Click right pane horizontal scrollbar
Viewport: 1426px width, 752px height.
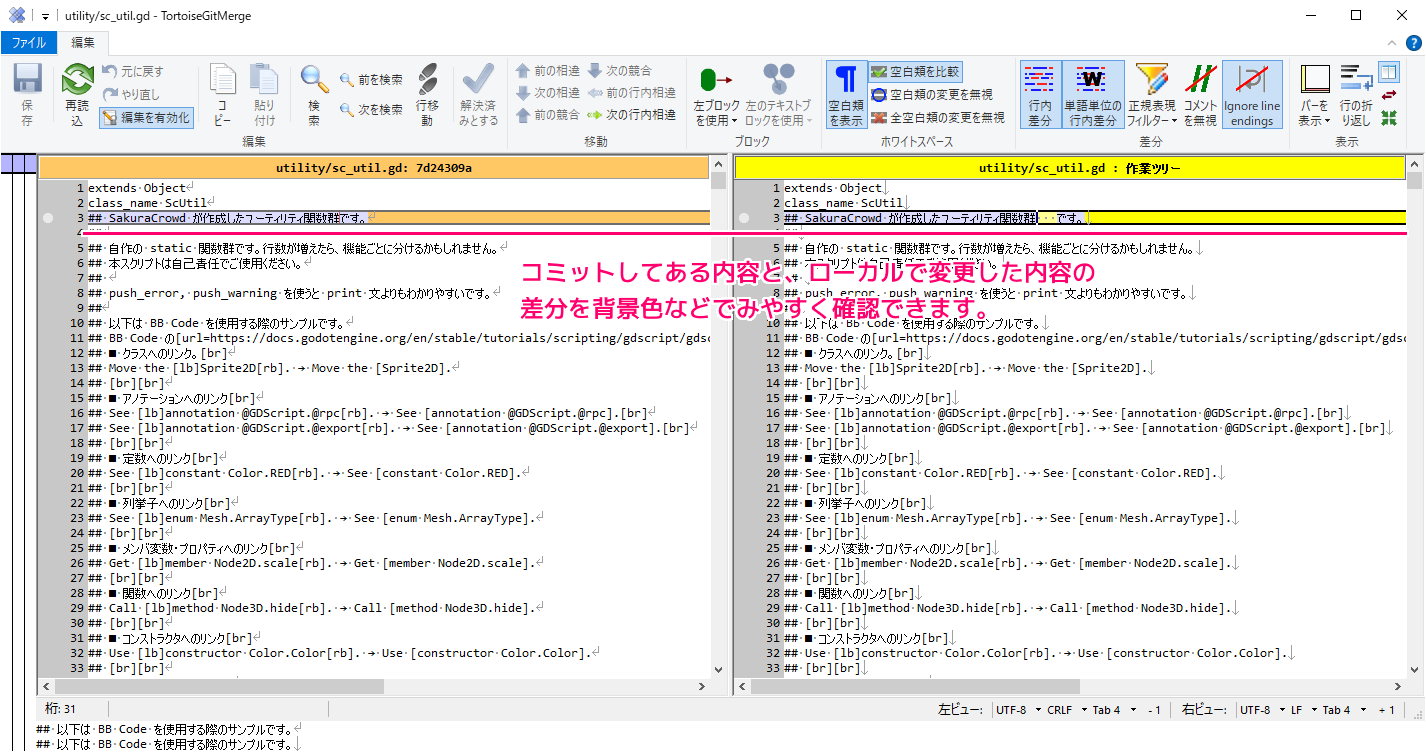(1071, 687)
